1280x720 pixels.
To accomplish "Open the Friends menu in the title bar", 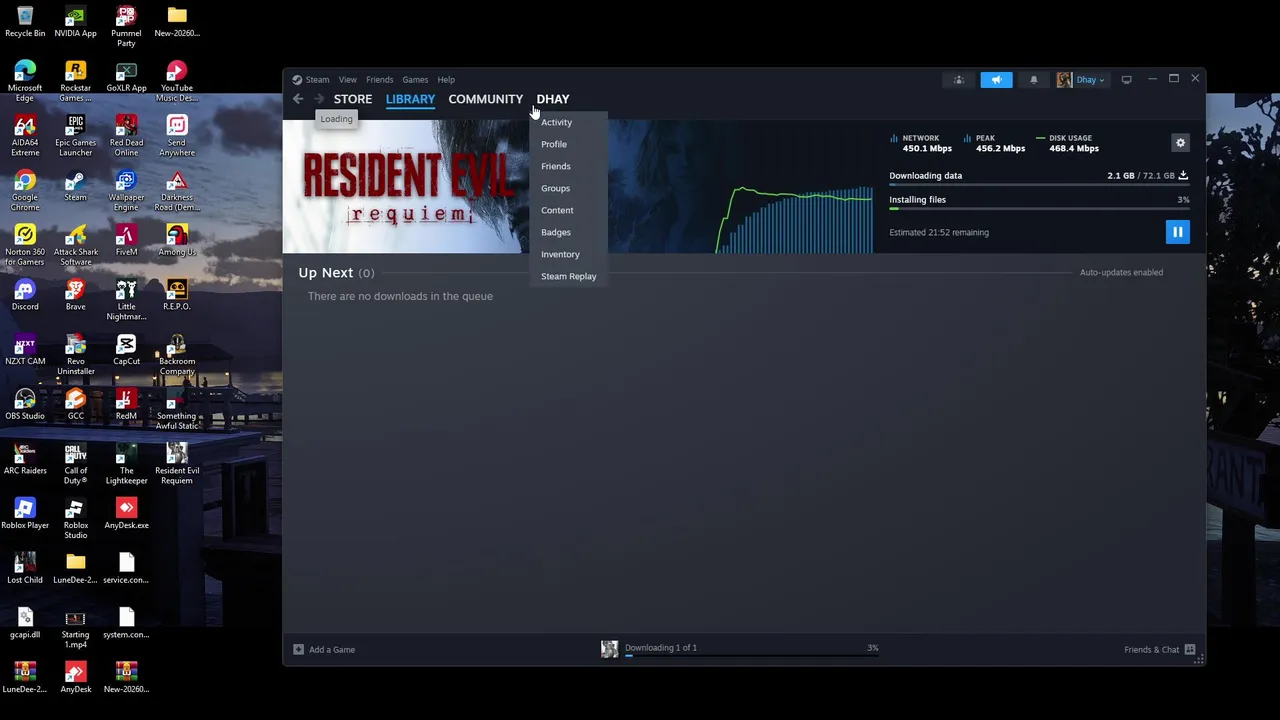I will 379,80.
